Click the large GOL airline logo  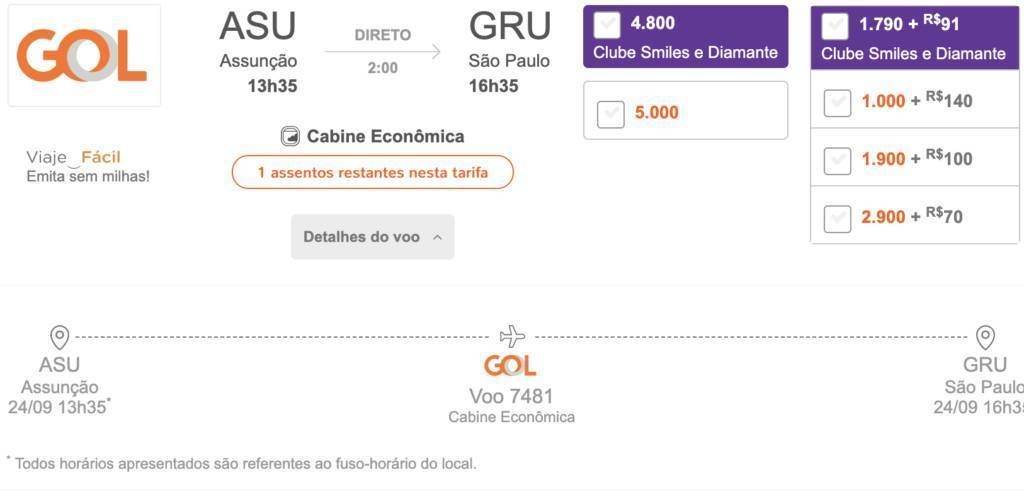pos(84,56)
